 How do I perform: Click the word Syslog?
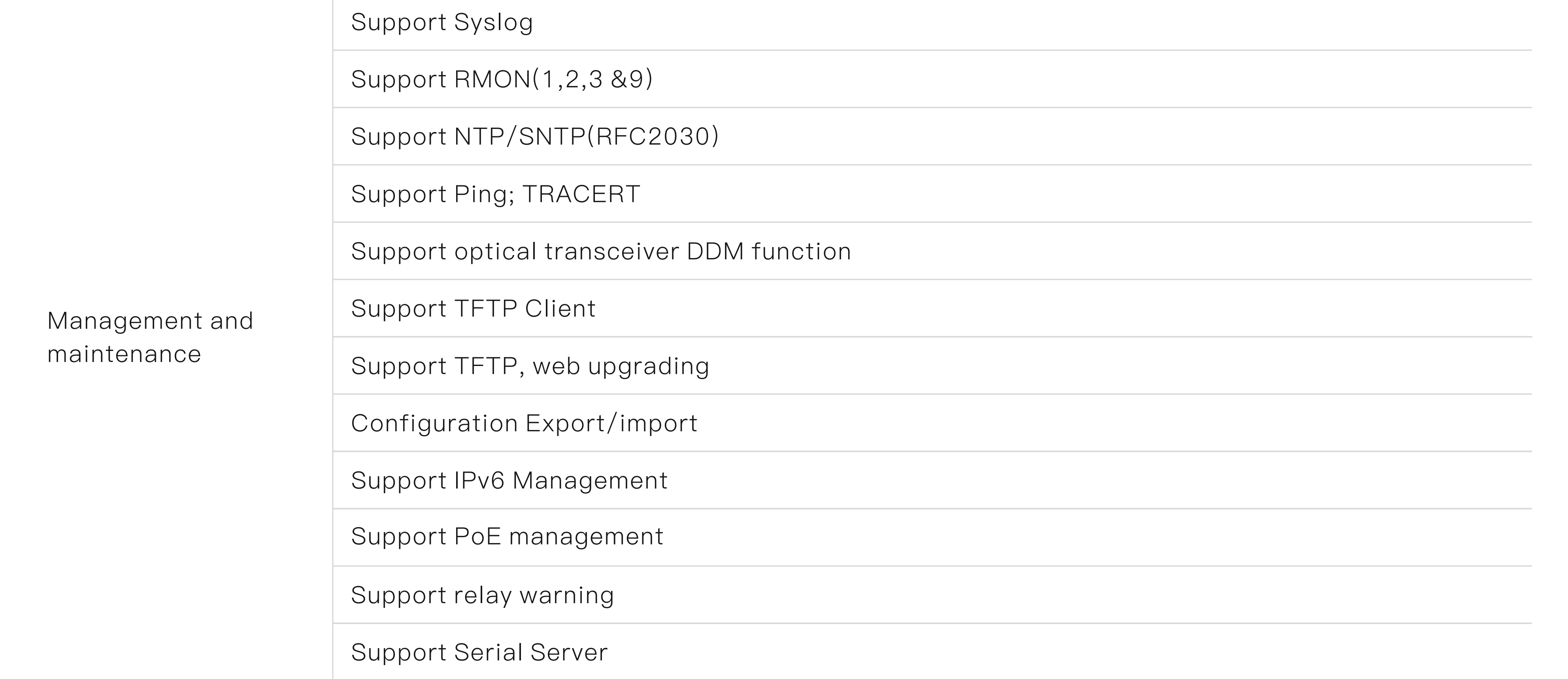click(493, 23)
